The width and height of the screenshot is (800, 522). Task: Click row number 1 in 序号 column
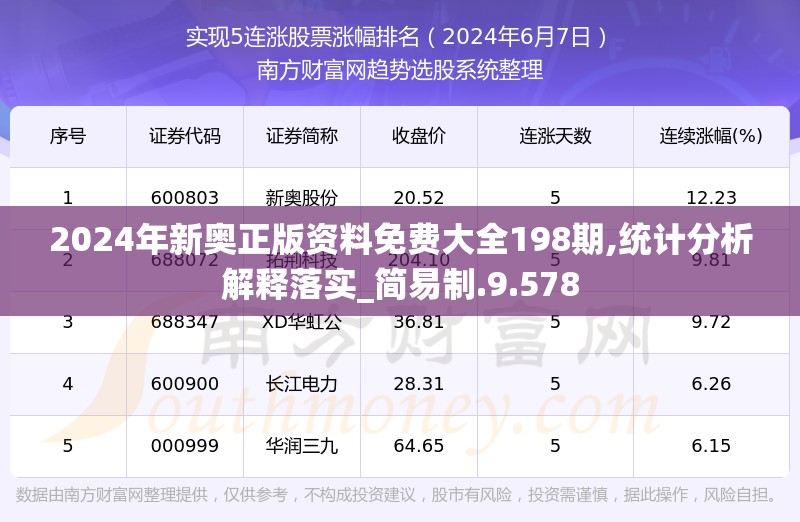pos(68,197)
